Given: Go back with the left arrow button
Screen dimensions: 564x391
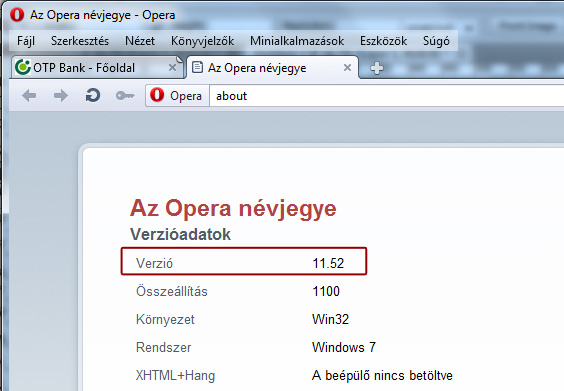Looking at the screenshot, I should pyautogui.click(x=29, y=96).
